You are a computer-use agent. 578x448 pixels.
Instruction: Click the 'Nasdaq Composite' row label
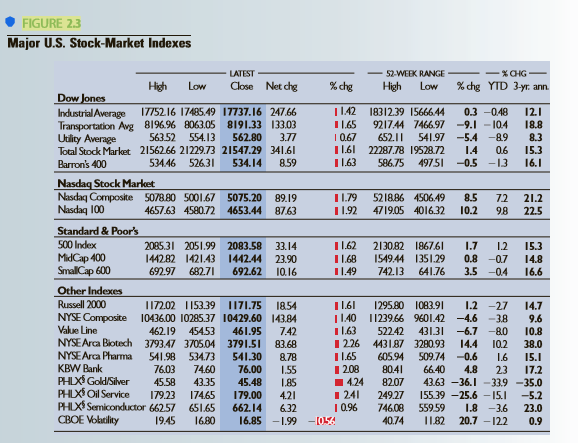pyautogui.click(x=95, y=197)
